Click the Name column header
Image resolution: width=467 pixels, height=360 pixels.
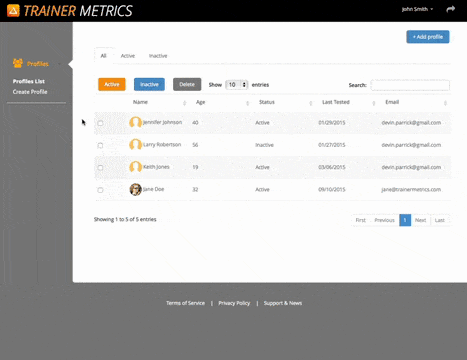pos(140,102)
